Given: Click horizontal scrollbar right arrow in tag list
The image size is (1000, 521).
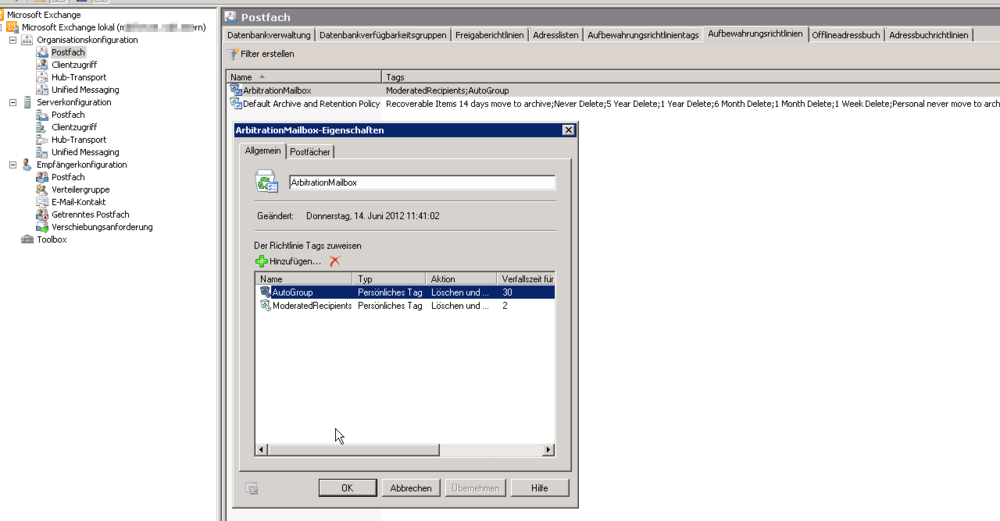Looking at the screenshot, I should coord(548,450).
